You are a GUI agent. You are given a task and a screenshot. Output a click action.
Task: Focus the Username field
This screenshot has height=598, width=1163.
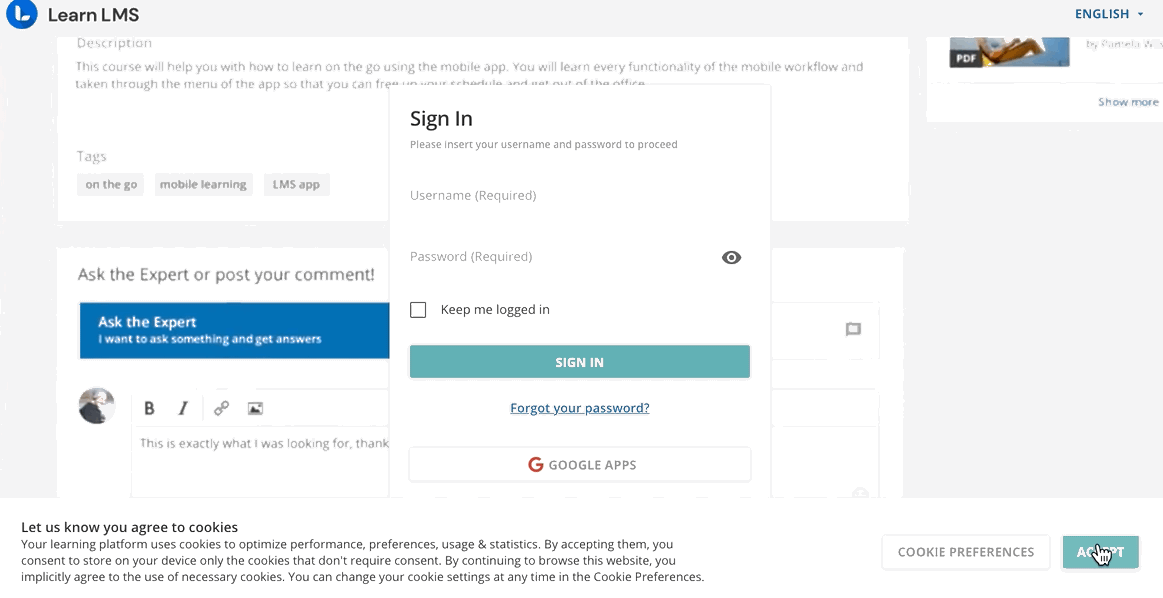coord(579,196)
